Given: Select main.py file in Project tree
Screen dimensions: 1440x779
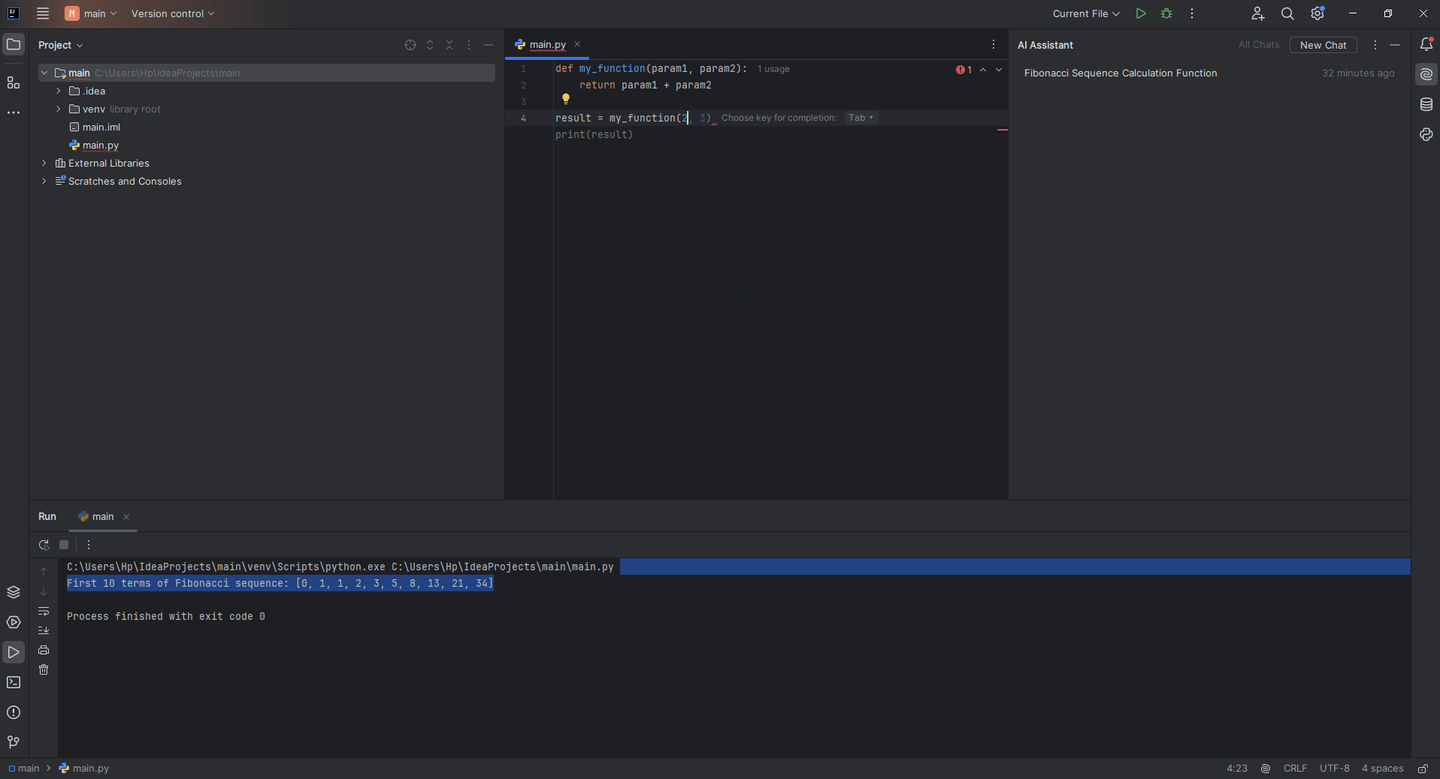Looking at the screenshot, I should pyautogui.click(x=100, y=145).
